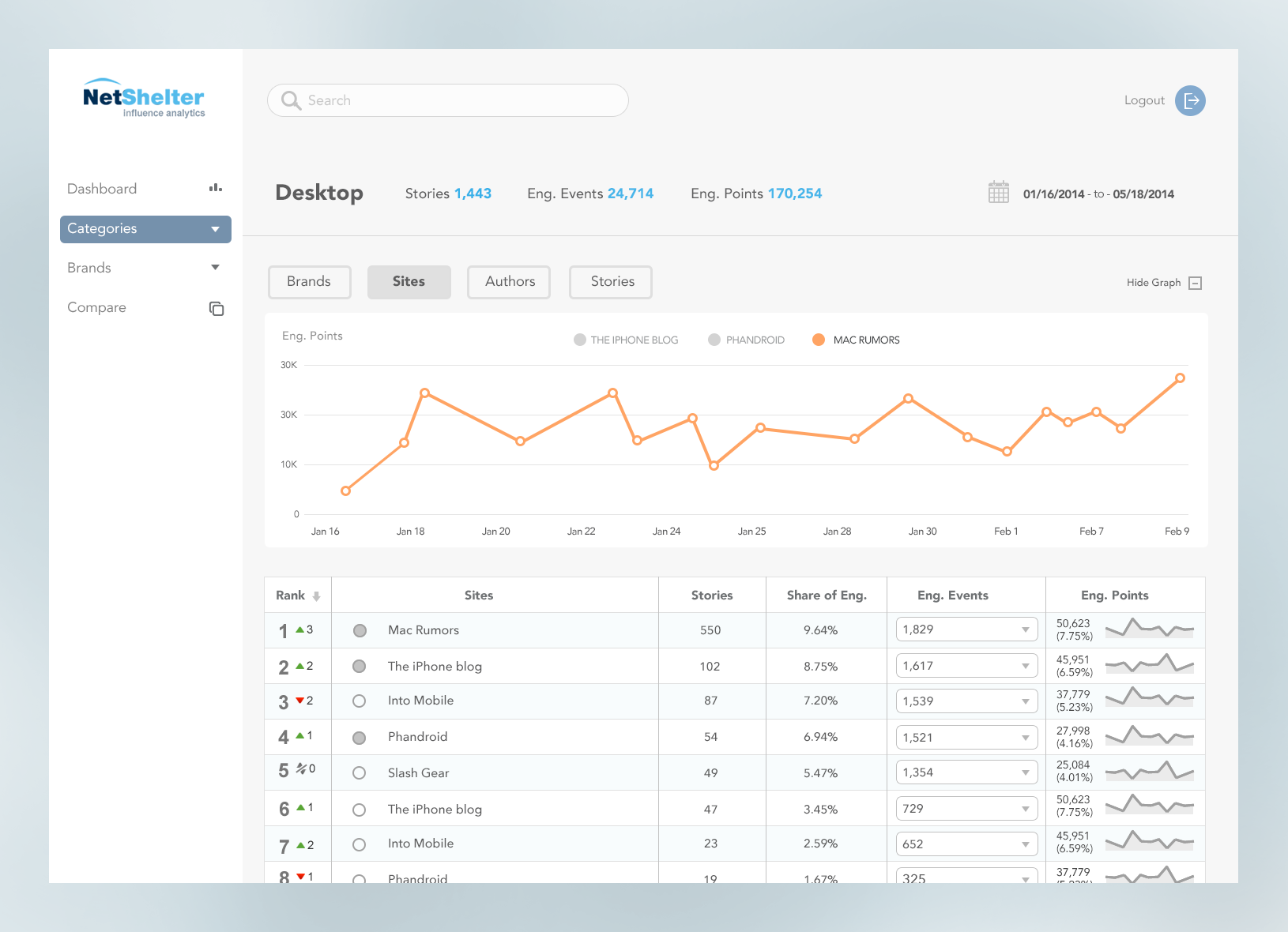Open the Dashboard sidebar link

coord(102,189)
